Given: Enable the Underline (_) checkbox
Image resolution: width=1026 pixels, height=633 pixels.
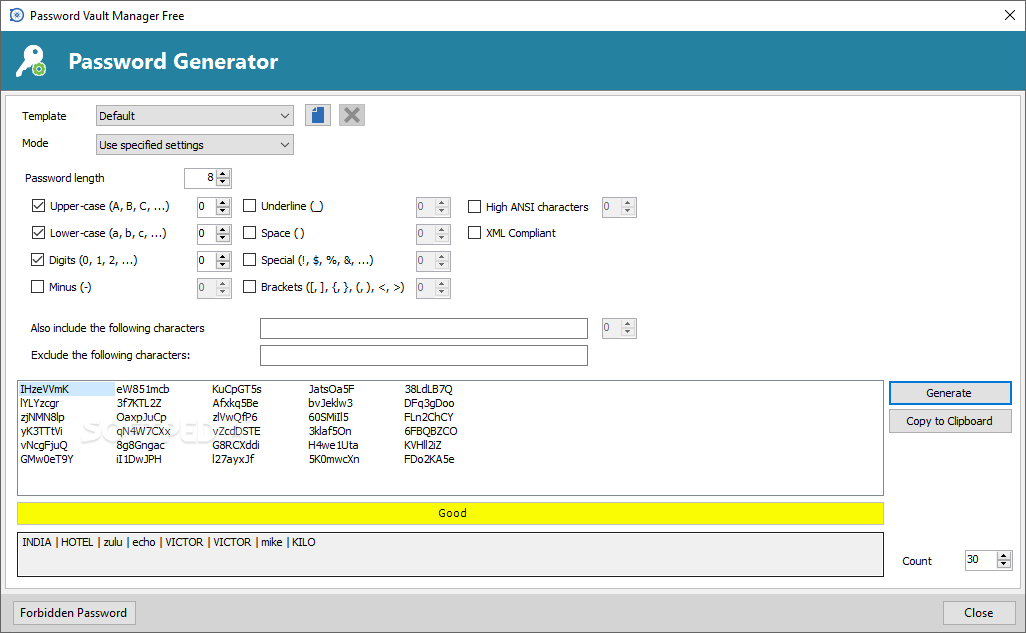Looking at the screenshot, I should pyautogui.click(x=249, y=206).
